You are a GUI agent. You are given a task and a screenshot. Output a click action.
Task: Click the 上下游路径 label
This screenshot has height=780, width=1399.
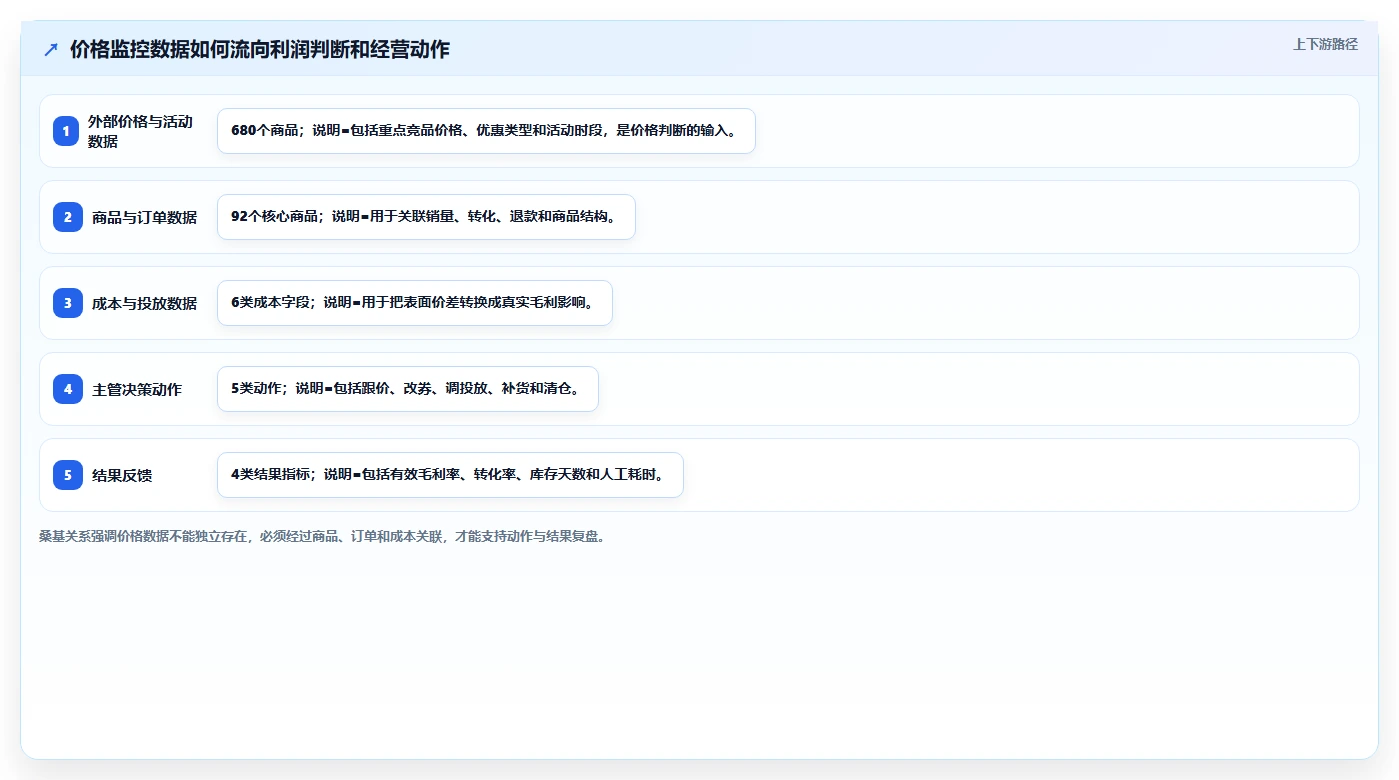[1325, 44]
